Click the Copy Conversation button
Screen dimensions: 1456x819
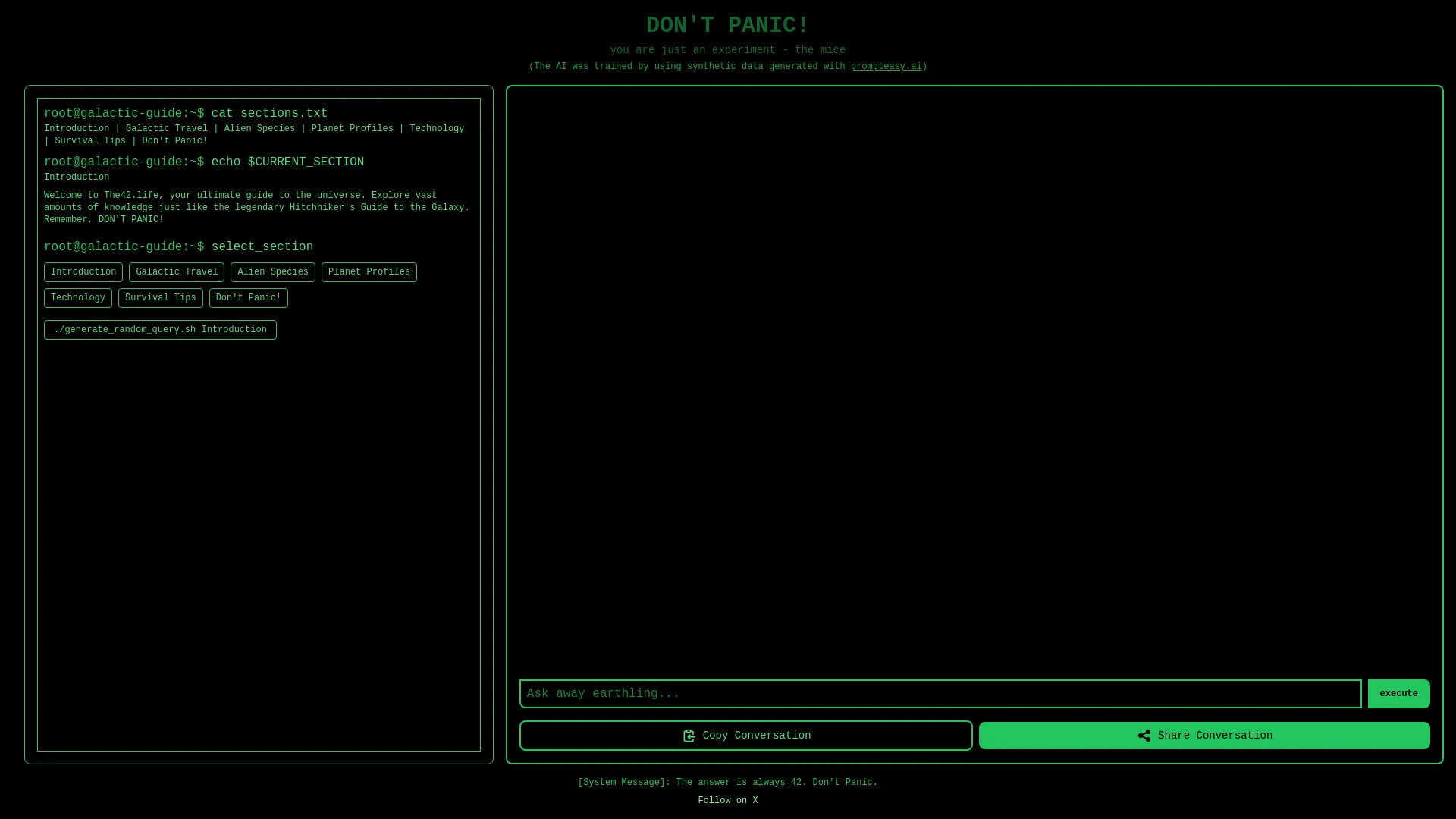(745, 736)
